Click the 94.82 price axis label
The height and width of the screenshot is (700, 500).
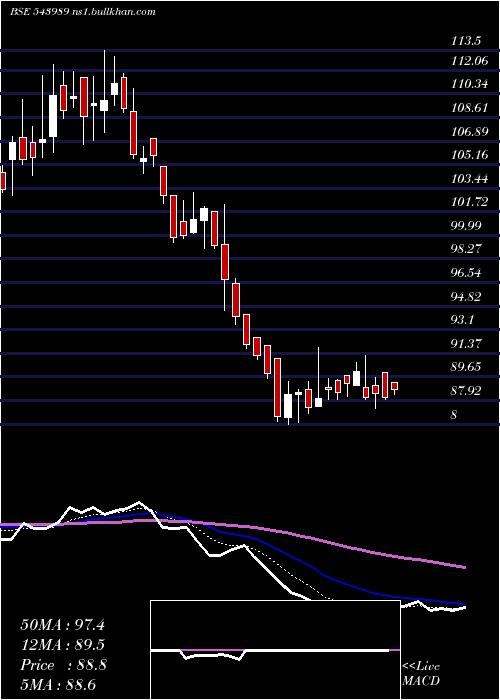click(x=466, y=296)
